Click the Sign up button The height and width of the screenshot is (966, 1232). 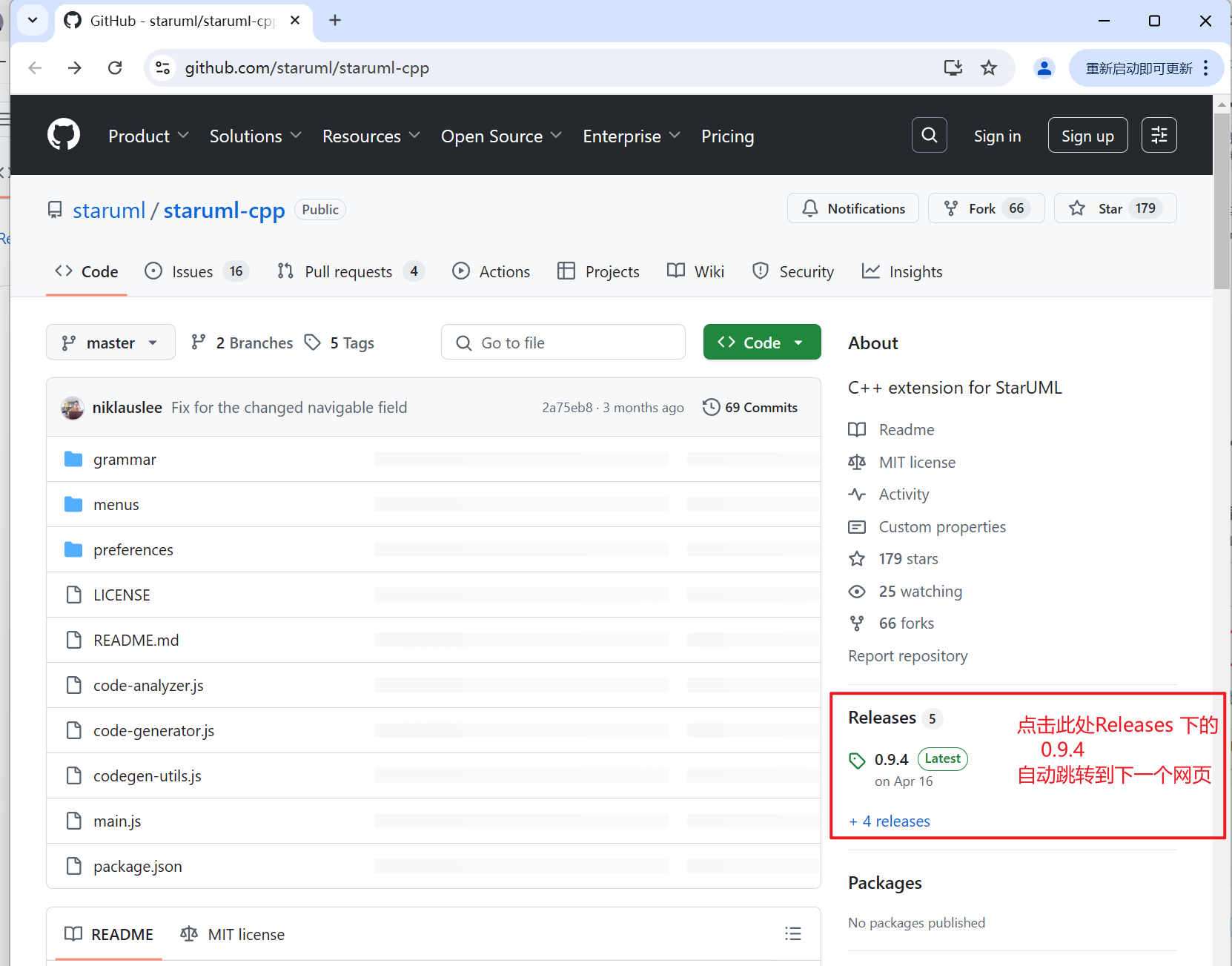coord(1087,135)
